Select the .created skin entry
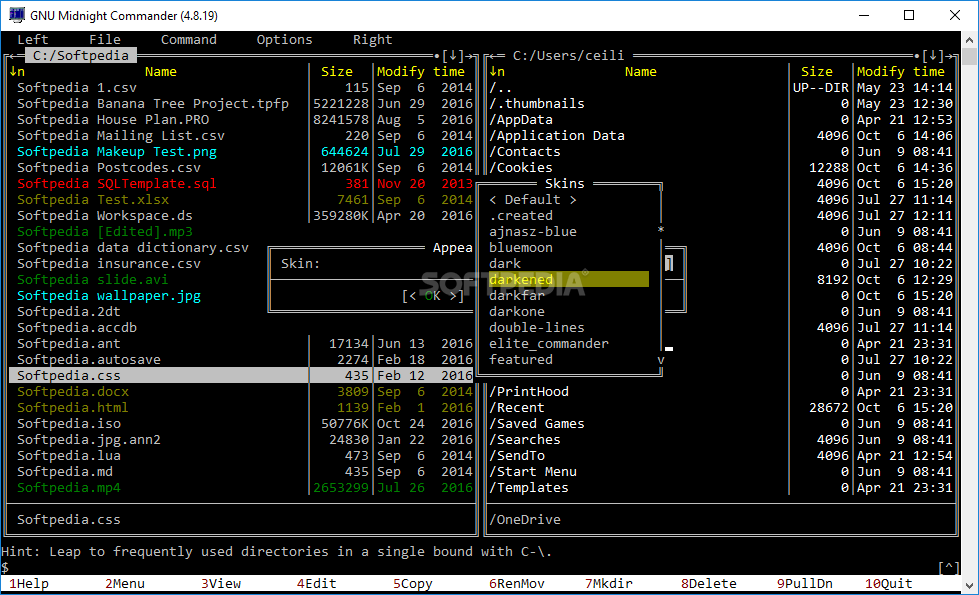This screenshot has height=595, width=979. (521, 216)
